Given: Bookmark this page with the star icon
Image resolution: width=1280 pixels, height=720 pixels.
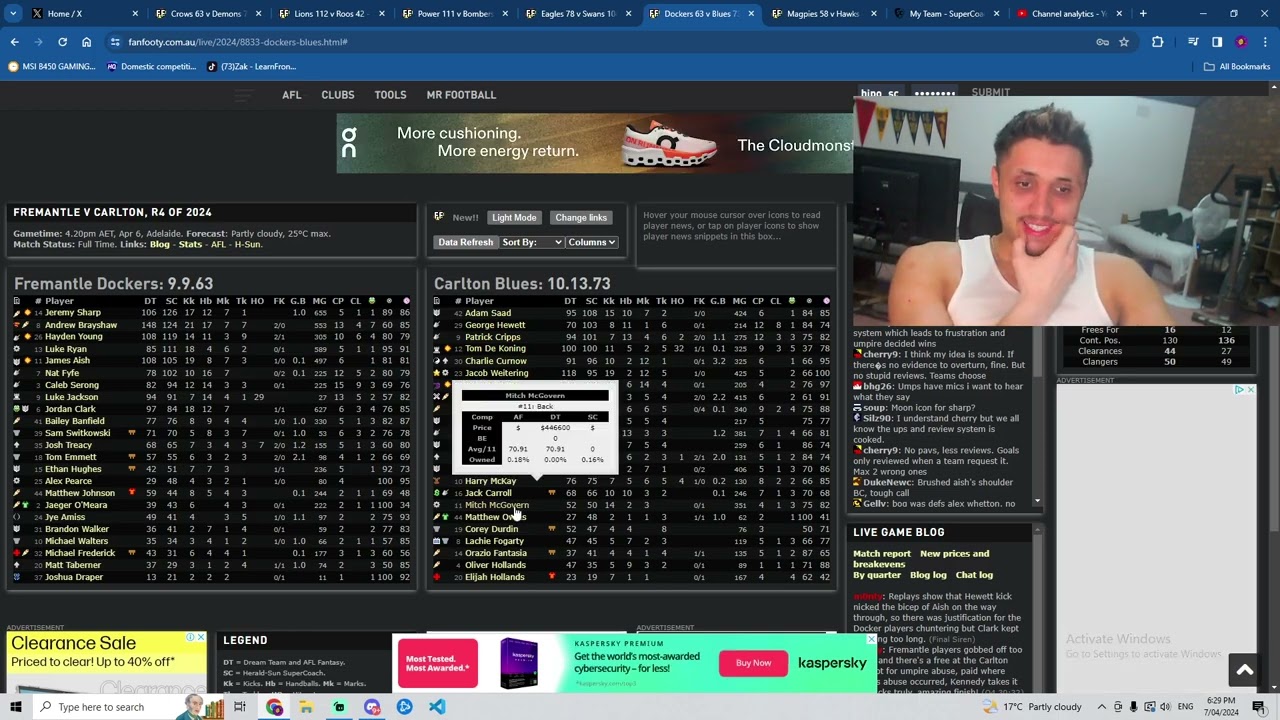Looking at the screenshot, I should tap(1124, 42).
